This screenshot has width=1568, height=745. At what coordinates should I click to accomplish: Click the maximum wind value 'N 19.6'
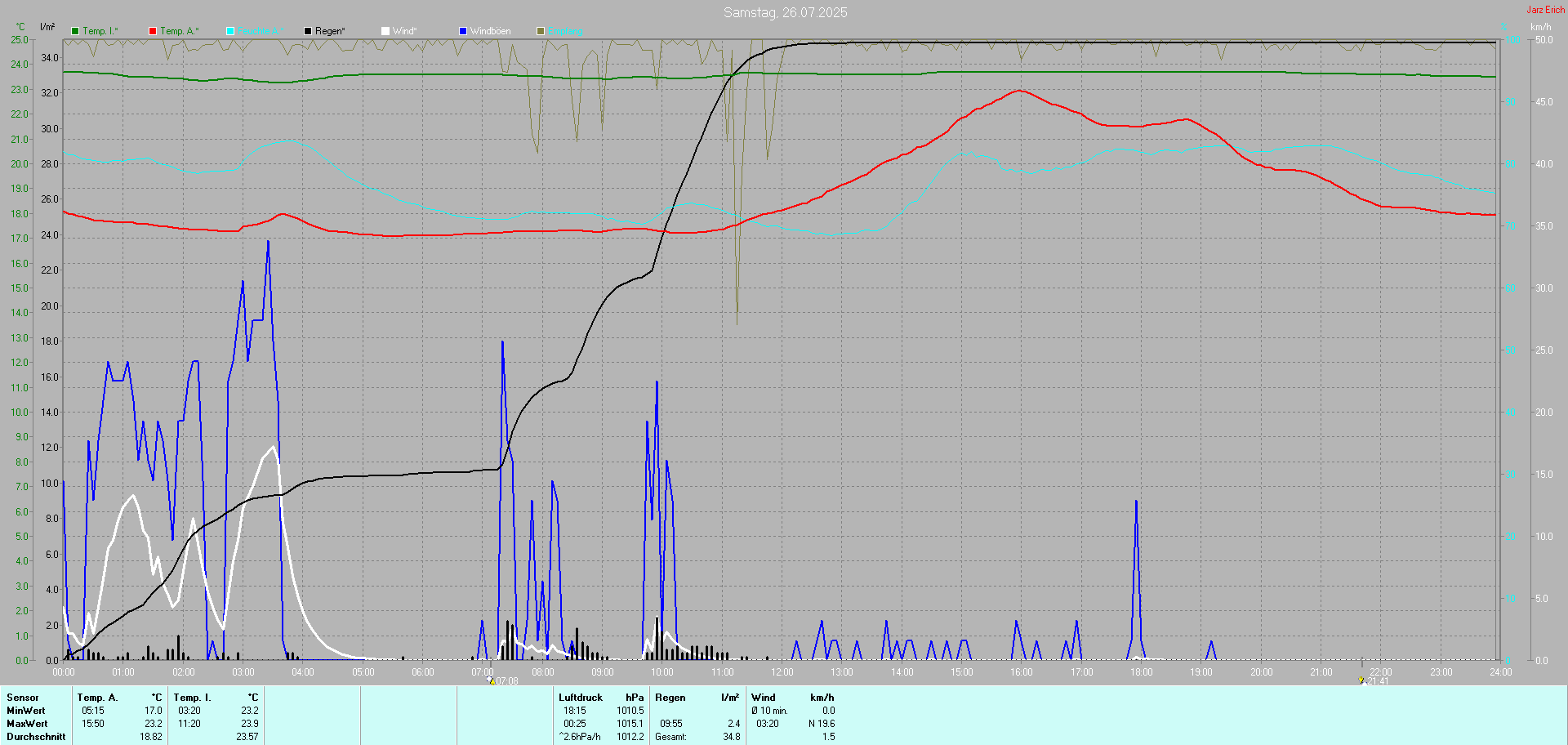tap(822, 724)
